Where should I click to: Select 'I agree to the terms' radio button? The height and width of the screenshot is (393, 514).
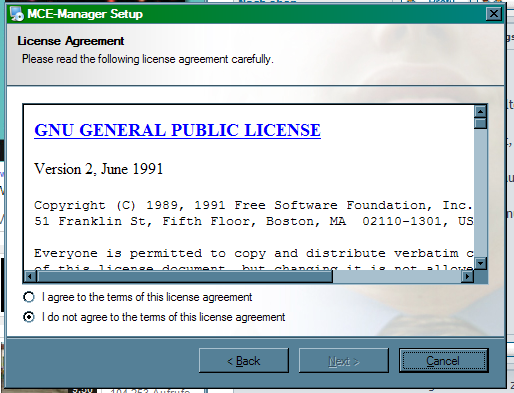coord(29,297)
